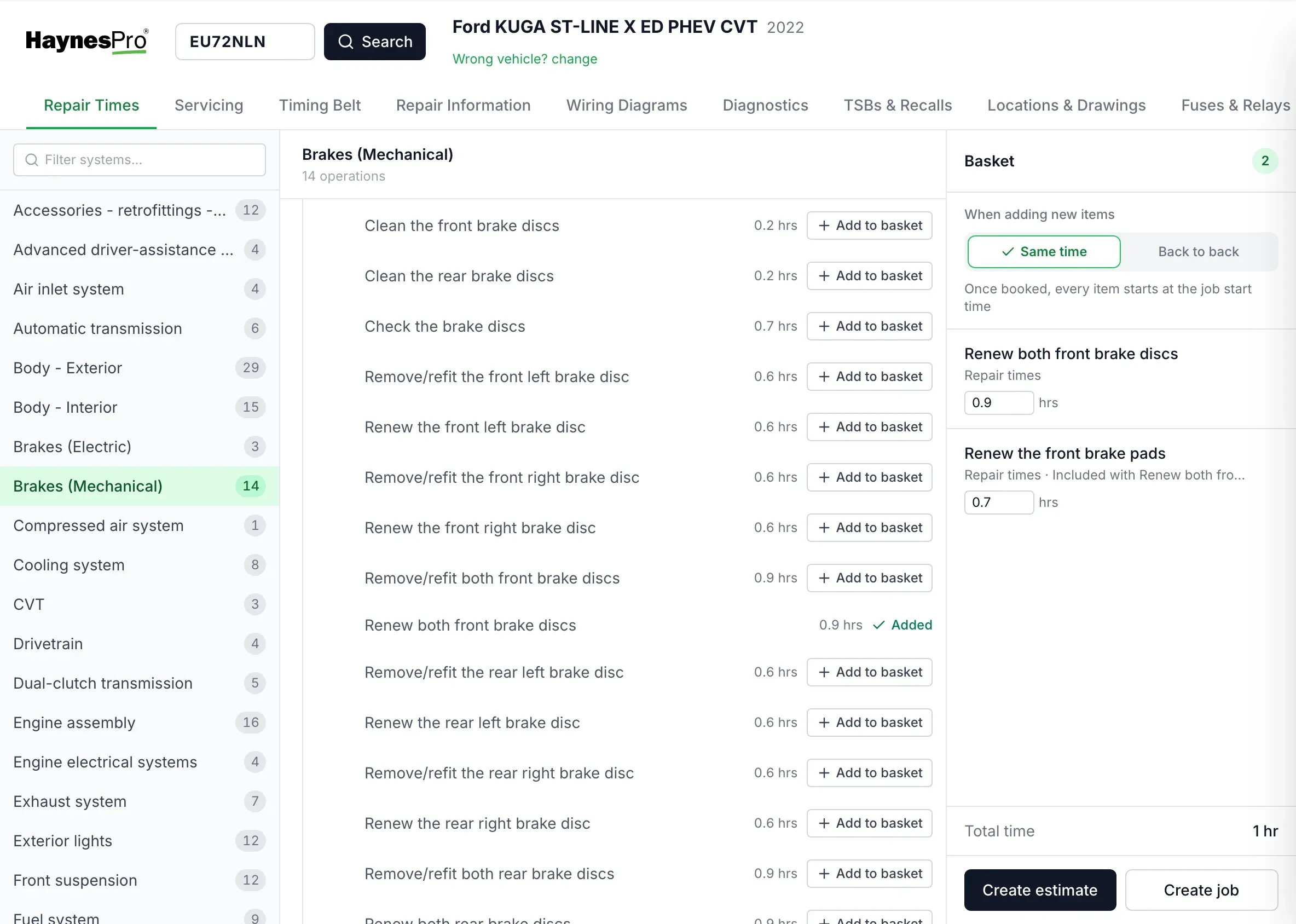Open Locations & Drawings tab

tap(1066, 105)
